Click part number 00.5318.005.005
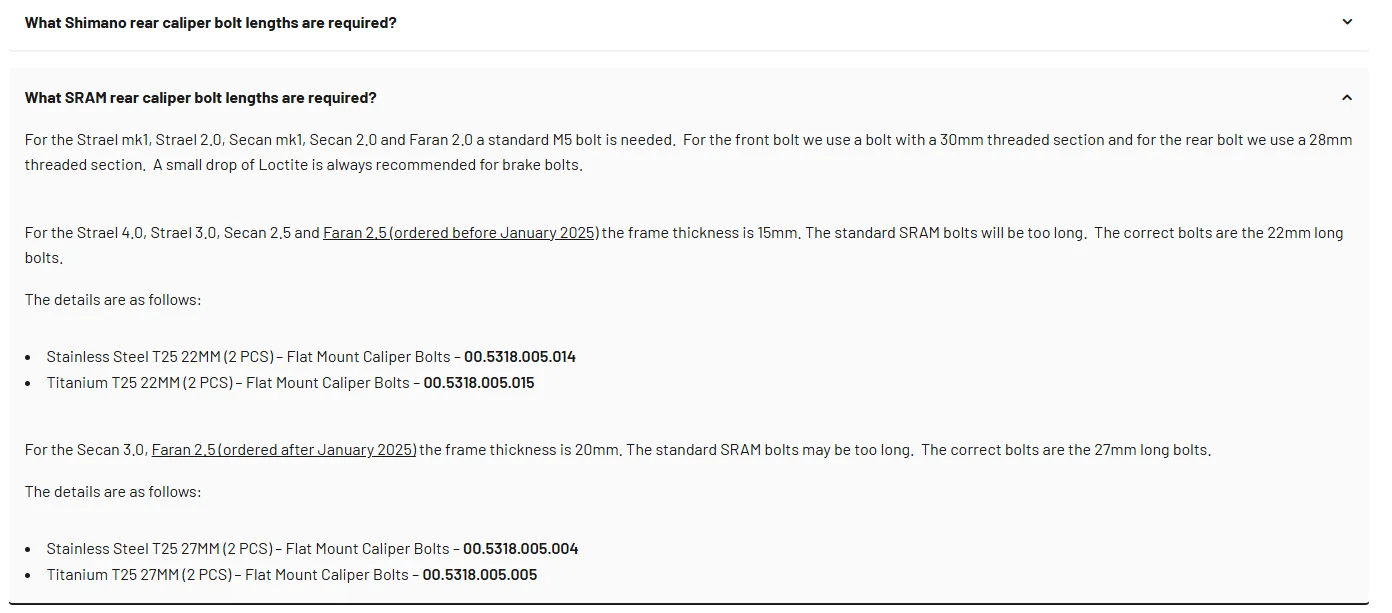 479,575
